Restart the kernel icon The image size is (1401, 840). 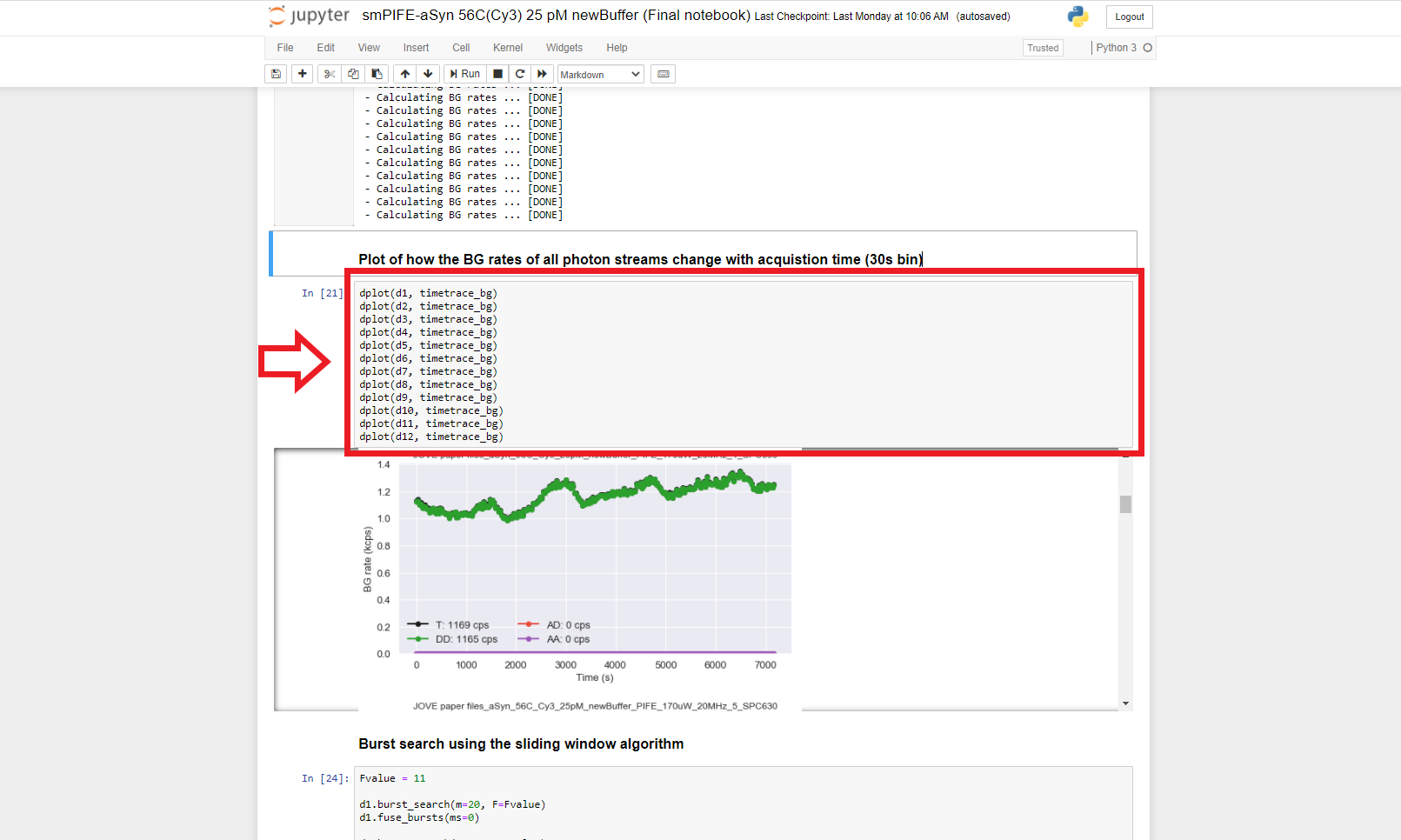[x=520, y=74]
